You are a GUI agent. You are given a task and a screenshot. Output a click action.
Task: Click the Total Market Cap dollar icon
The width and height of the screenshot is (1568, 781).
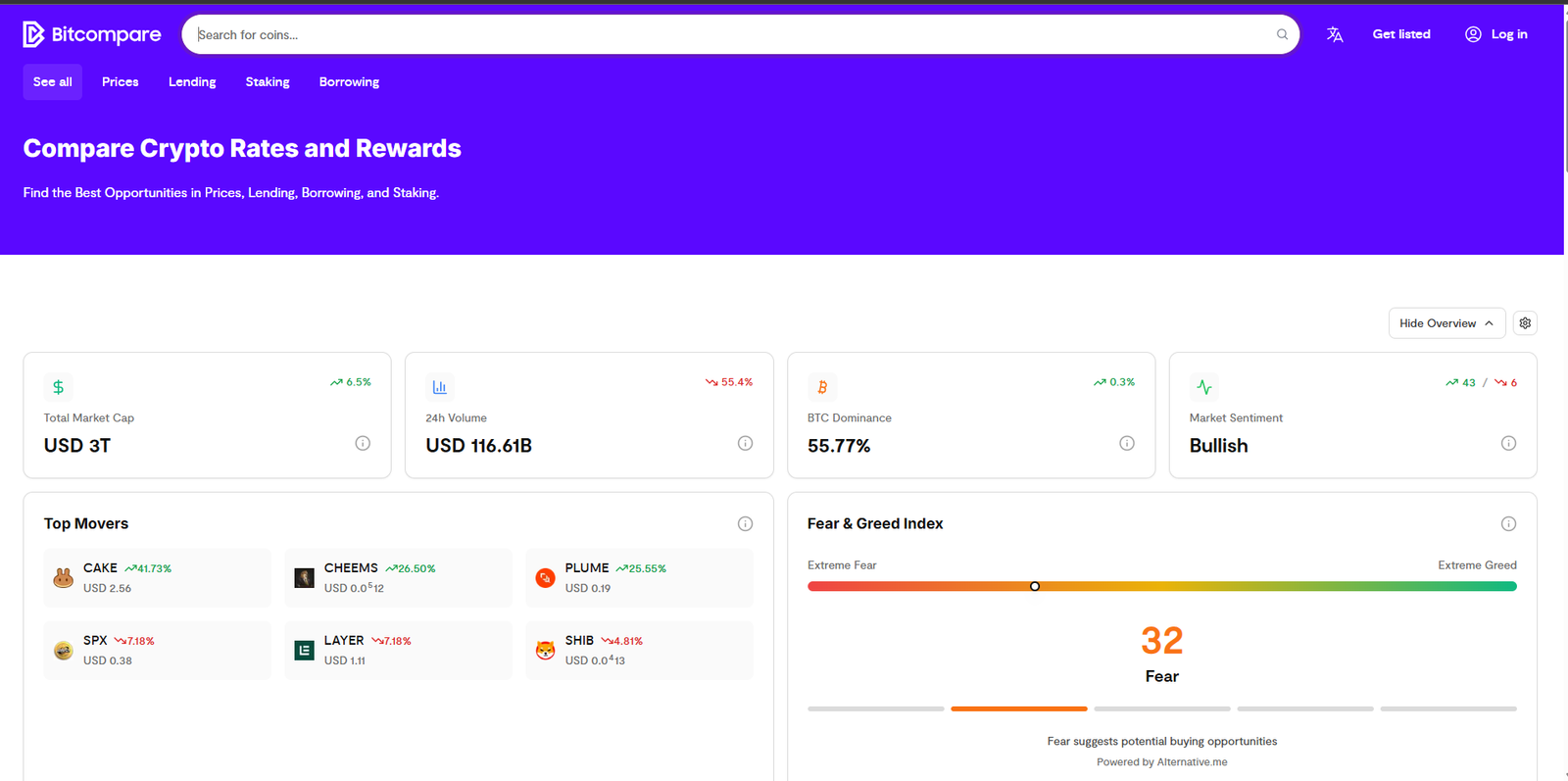click(58, 387)
